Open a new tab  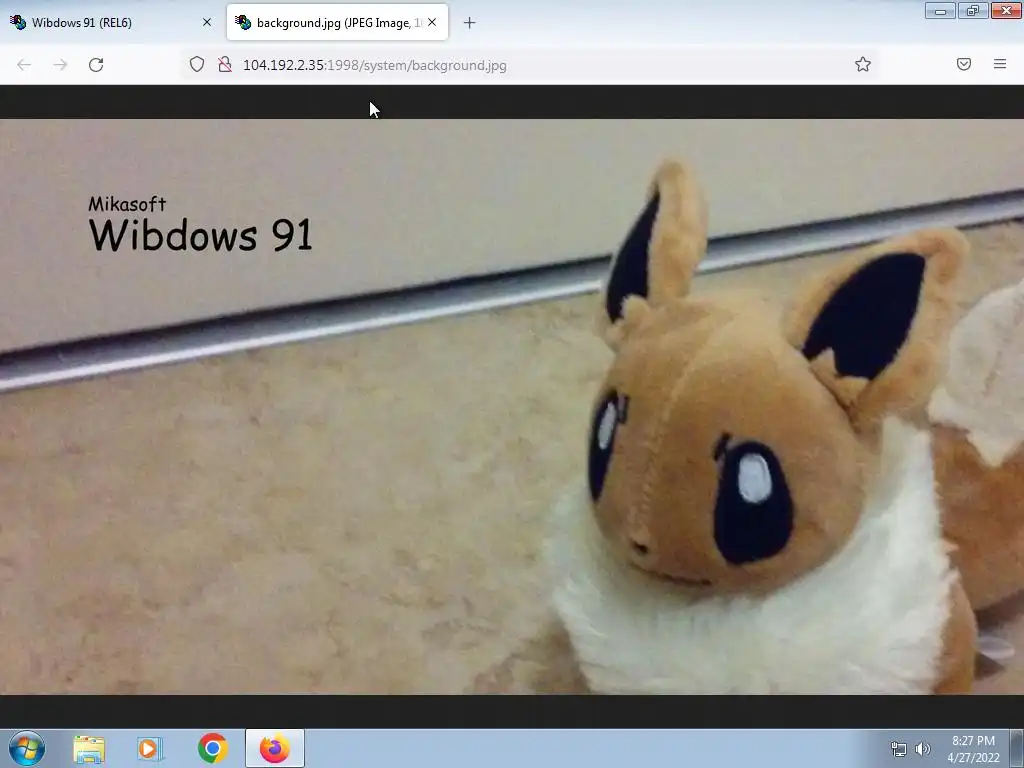pos(469,23)
